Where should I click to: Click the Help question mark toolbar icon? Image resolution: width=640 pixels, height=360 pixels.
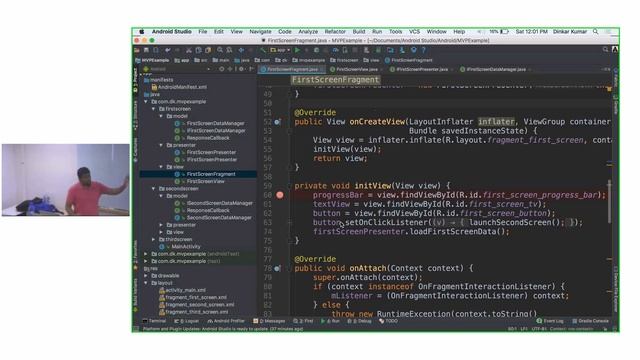[x=423, y=50]
